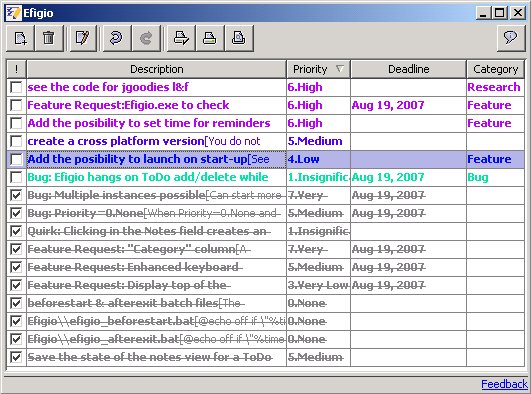The image size is (531, 394).
Task: Click Feature category of start-up launch row
Action: 495,159
